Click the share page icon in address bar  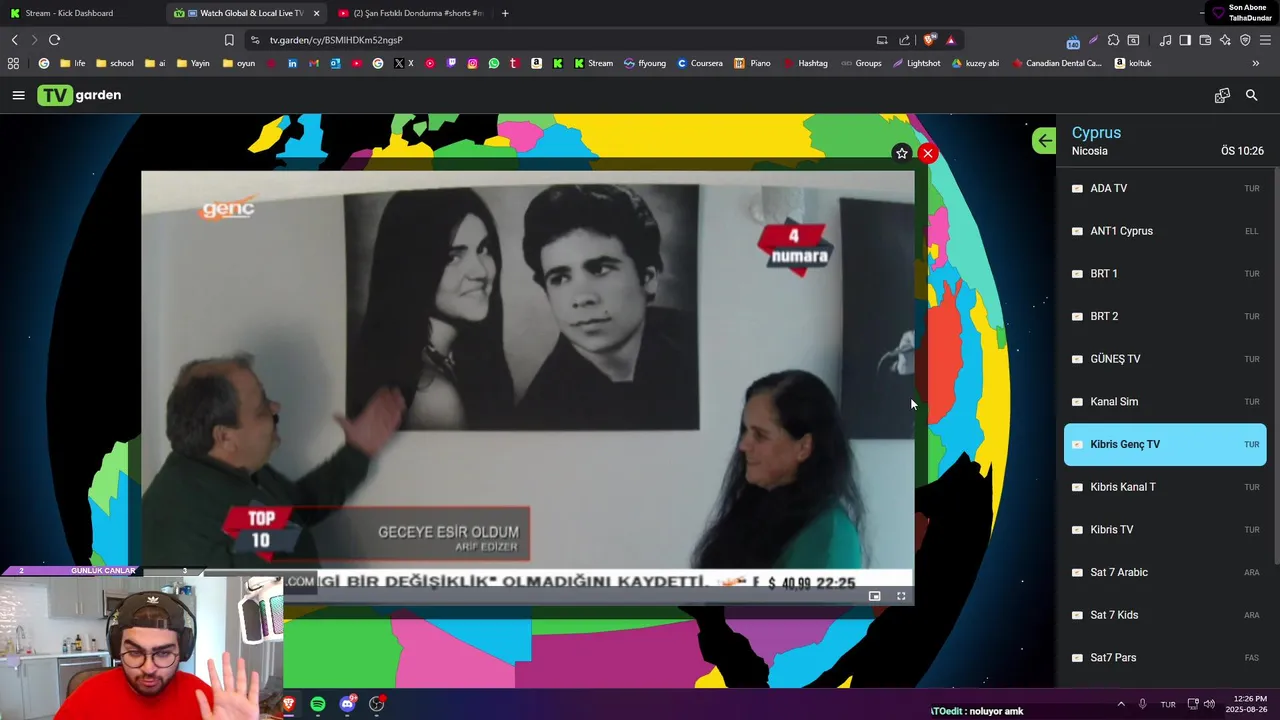pos(904,40)
